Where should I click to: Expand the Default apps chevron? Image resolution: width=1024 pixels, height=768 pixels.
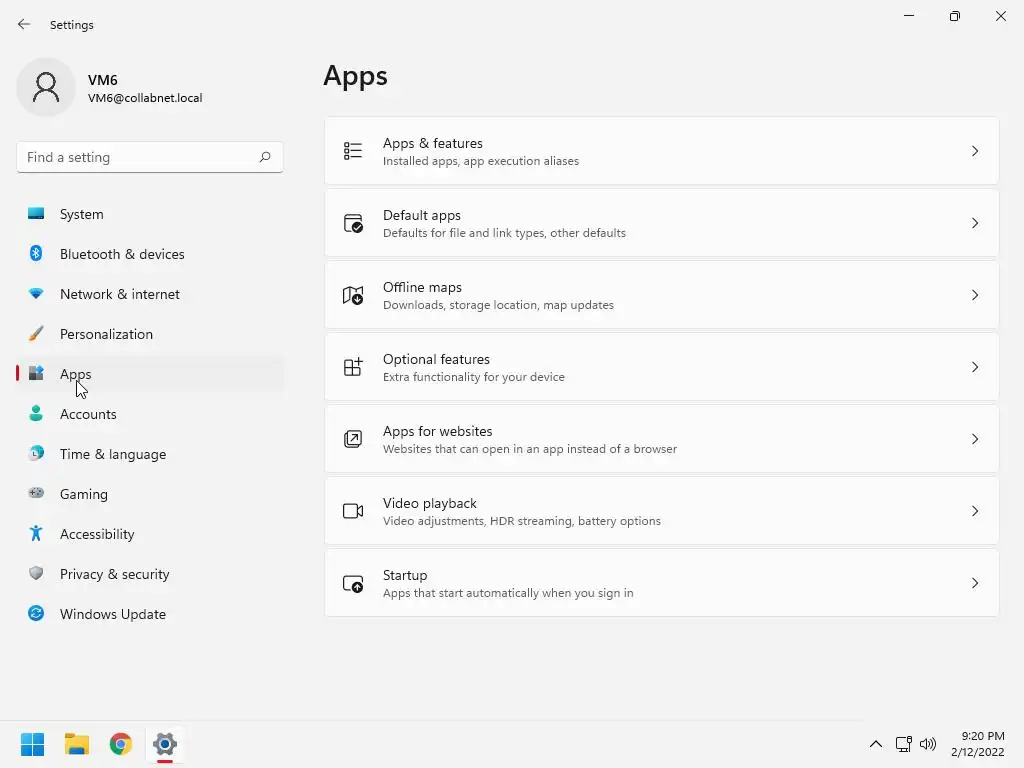[975, 223]
